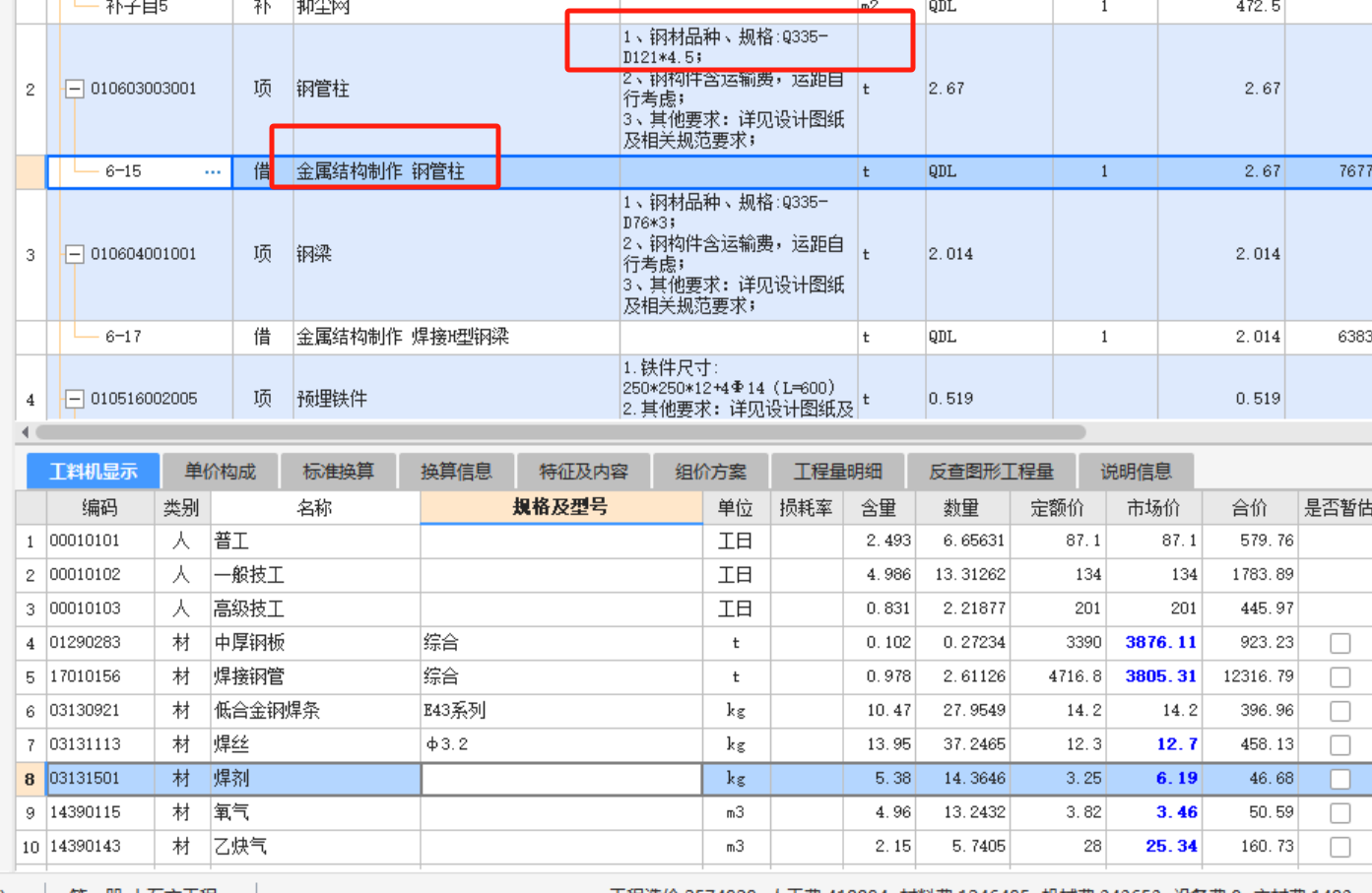Open the 标准换算 tab

click(338, 472)
